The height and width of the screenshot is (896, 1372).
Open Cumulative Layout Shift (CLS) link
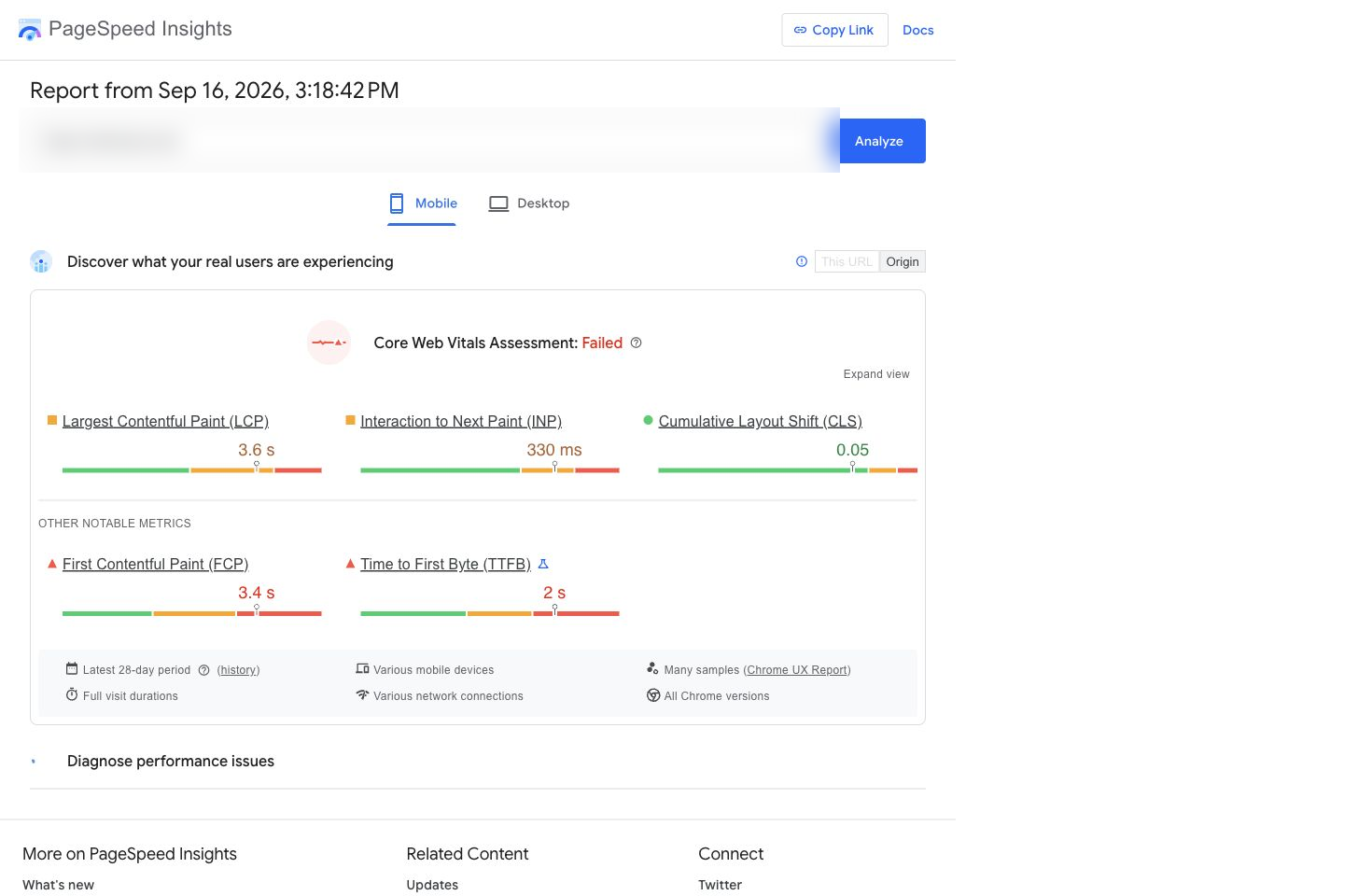pyautogui.click(x=760, y=421)
